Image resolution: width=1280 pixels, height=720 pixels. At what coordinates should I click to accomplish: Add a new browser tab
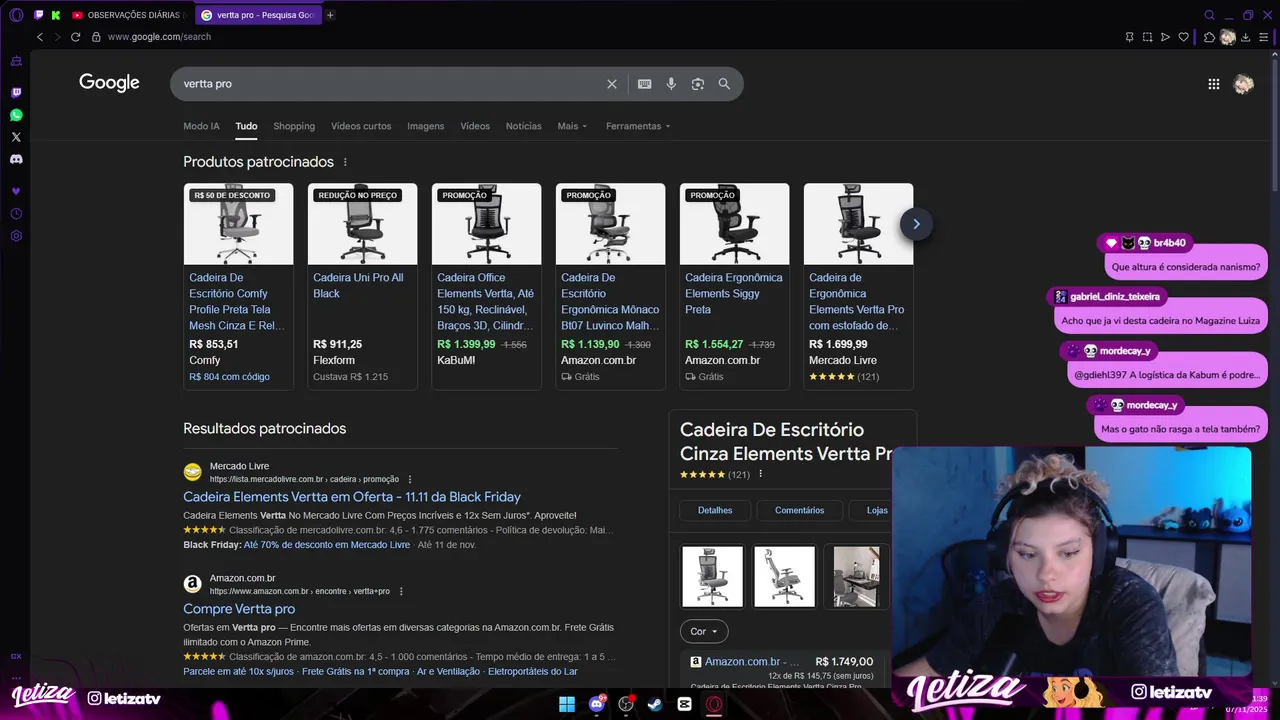(x=330, y=15)
